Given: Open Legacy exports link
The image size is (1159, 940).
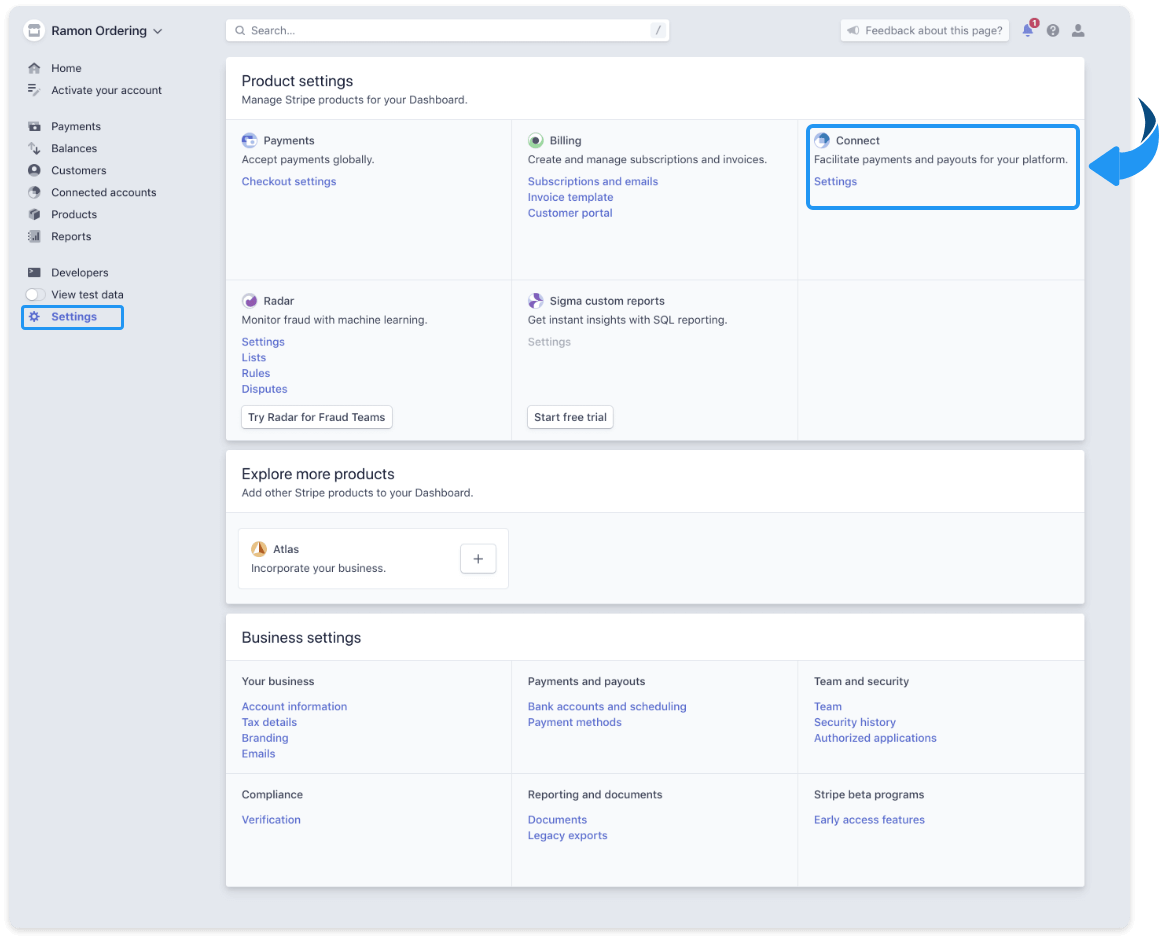Looking at the screenshot, I should pyautogui.click(x=567, y=836).
